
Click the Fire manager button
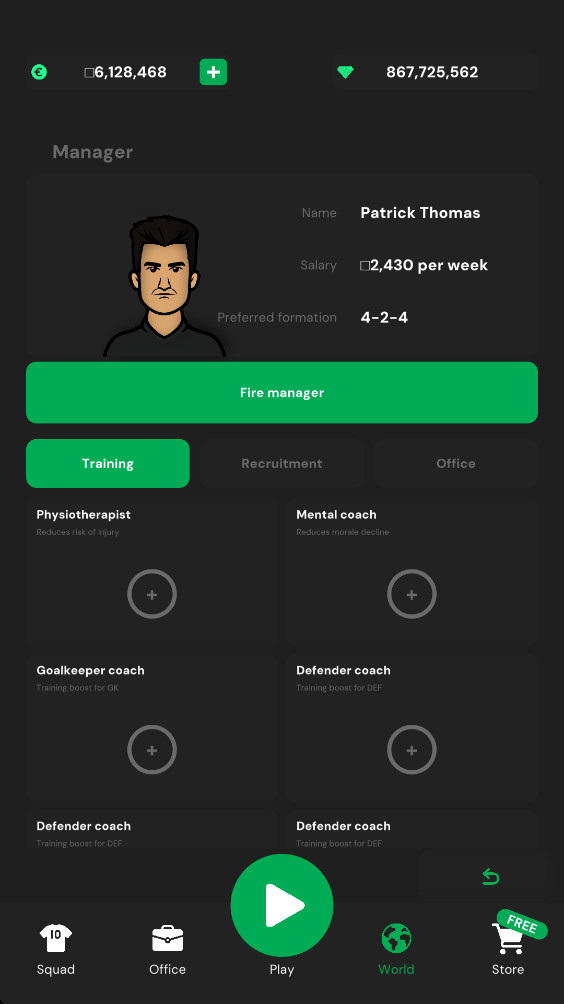282,393
